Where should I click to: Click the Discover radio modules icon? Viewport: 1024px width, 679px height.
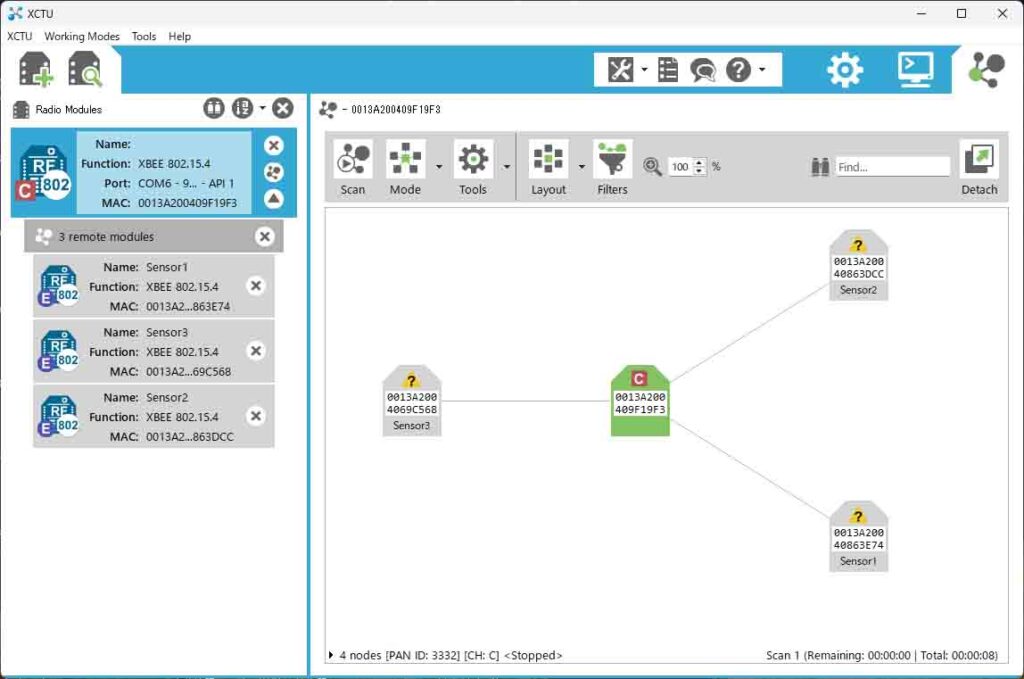[85, 70]
